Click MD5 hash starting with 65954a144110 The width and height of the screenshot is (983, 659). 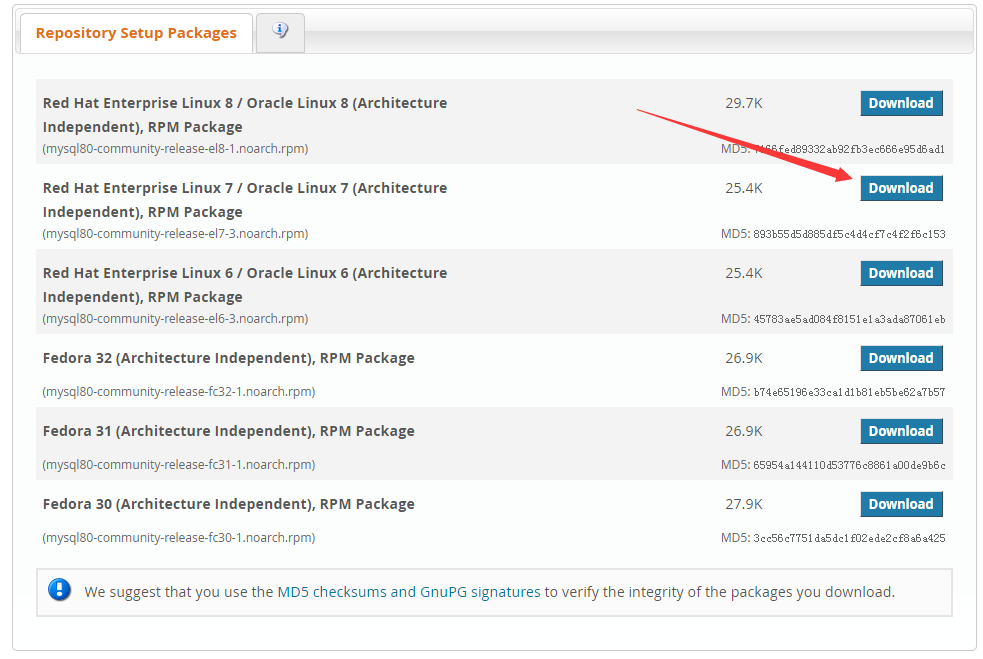(x=849, y=465)
